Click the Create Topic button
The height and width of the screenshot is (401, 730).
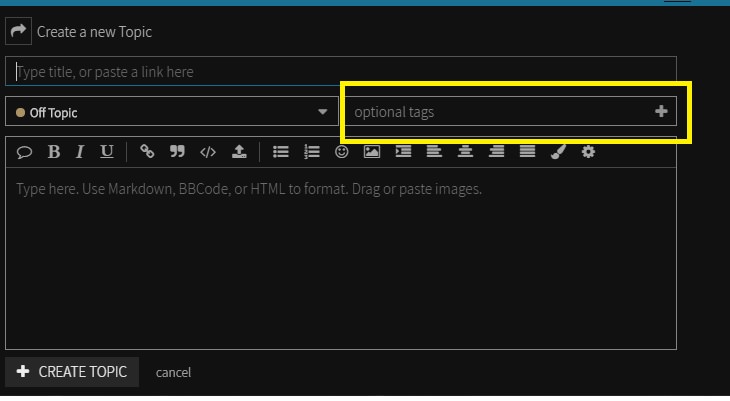(x=72, y=372)
